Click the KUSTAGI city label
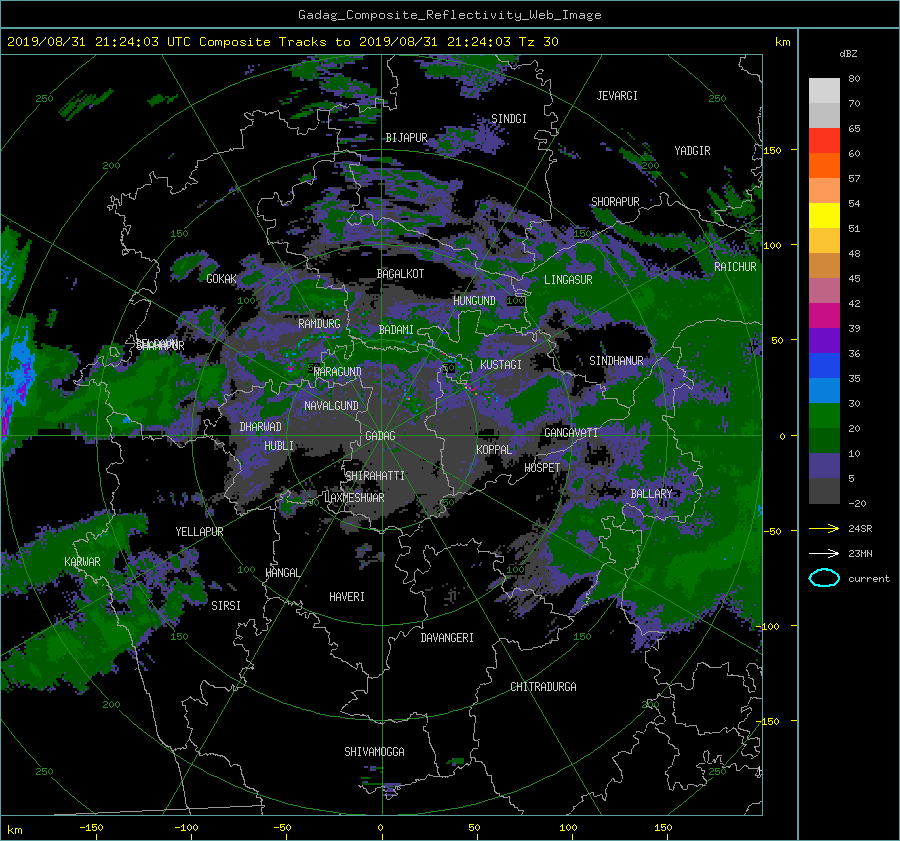Image resolution: width=900 pixels, height=841 pixels. pos(501,365)
